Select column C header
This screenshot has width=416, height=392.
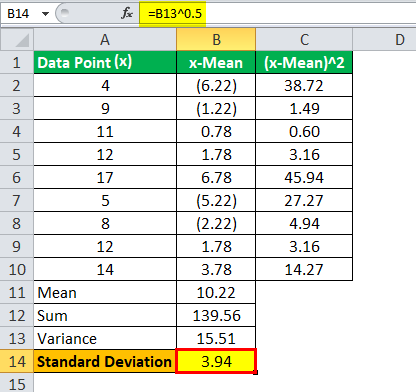(x=304, y=40)
